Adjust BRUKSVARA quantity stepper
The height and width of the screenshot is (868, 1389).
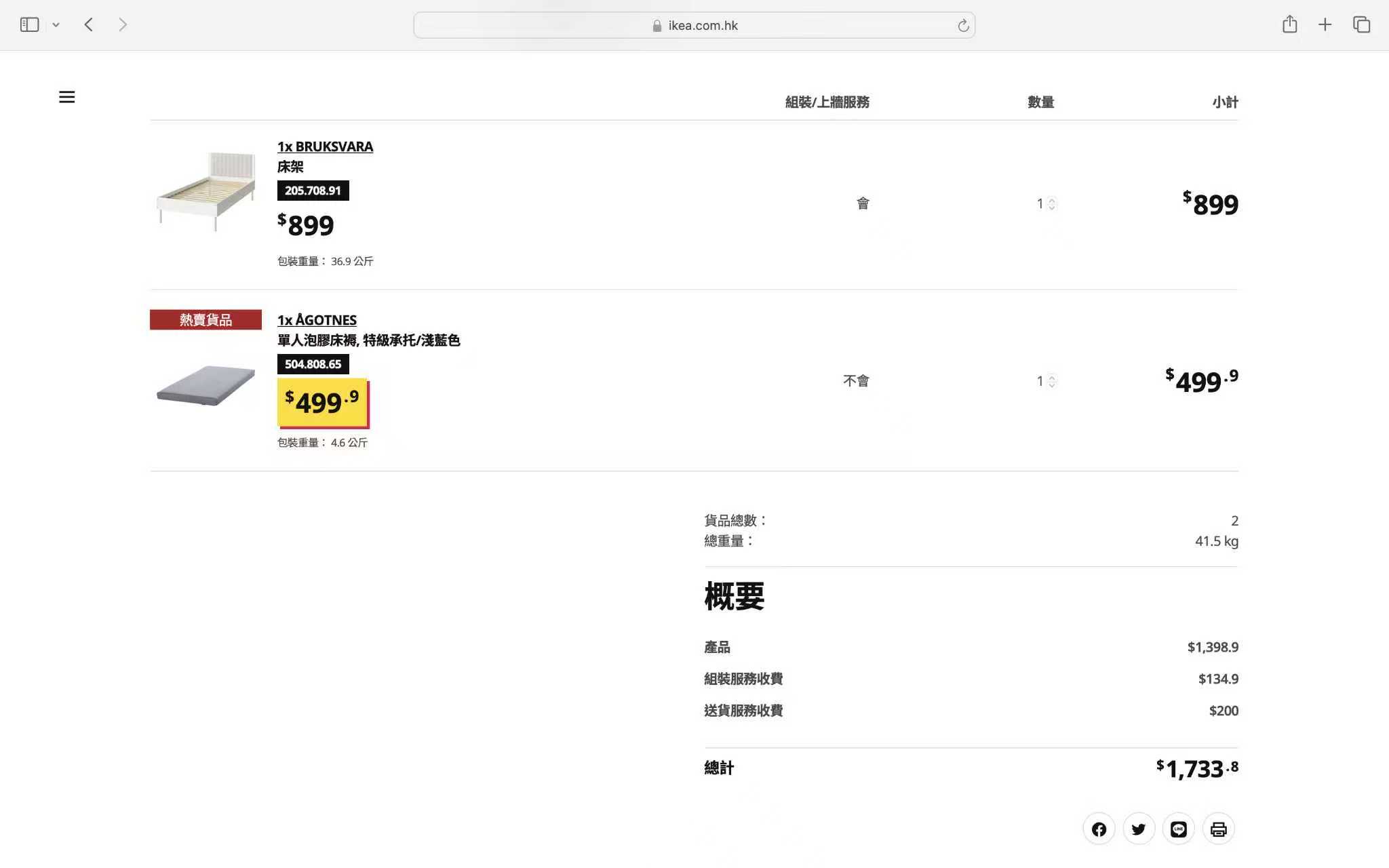(x=1051, y=203)
